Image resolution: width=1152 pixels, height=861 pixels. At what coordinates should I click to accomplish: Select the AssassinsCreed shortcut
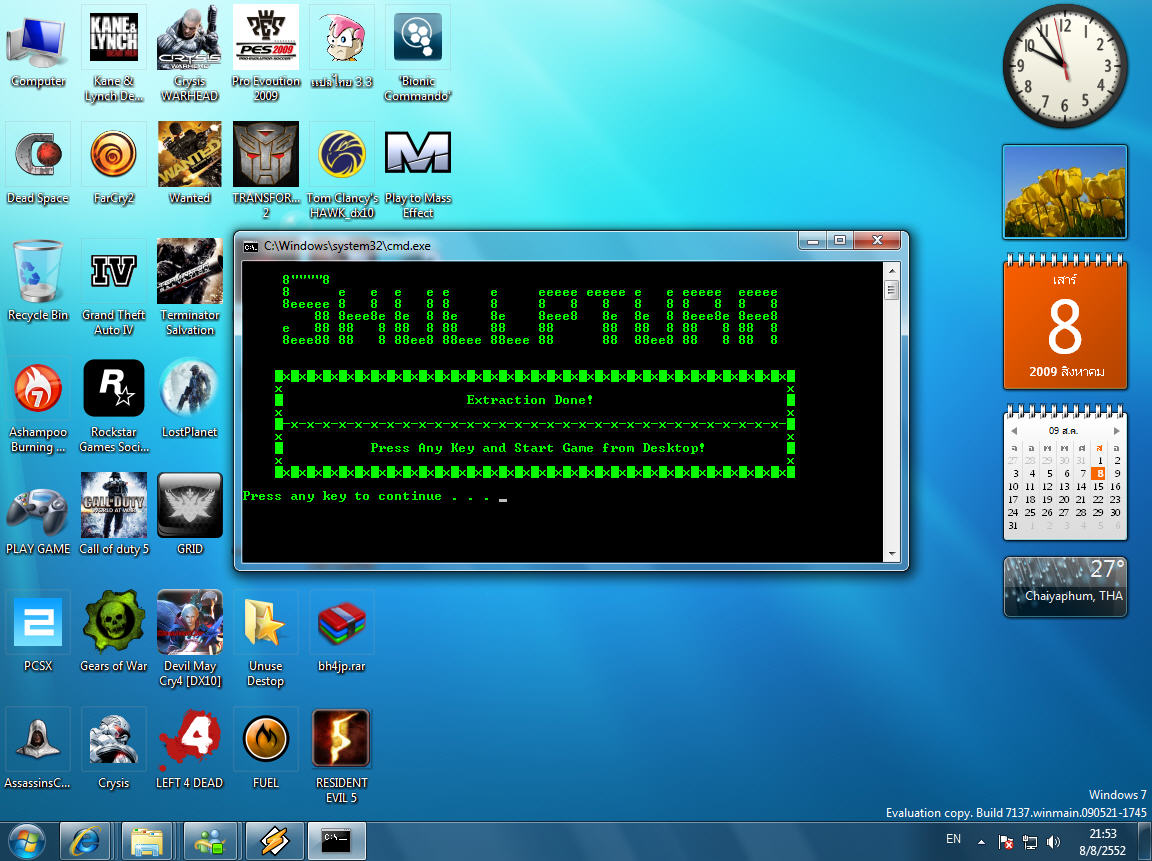pos(37,749)
